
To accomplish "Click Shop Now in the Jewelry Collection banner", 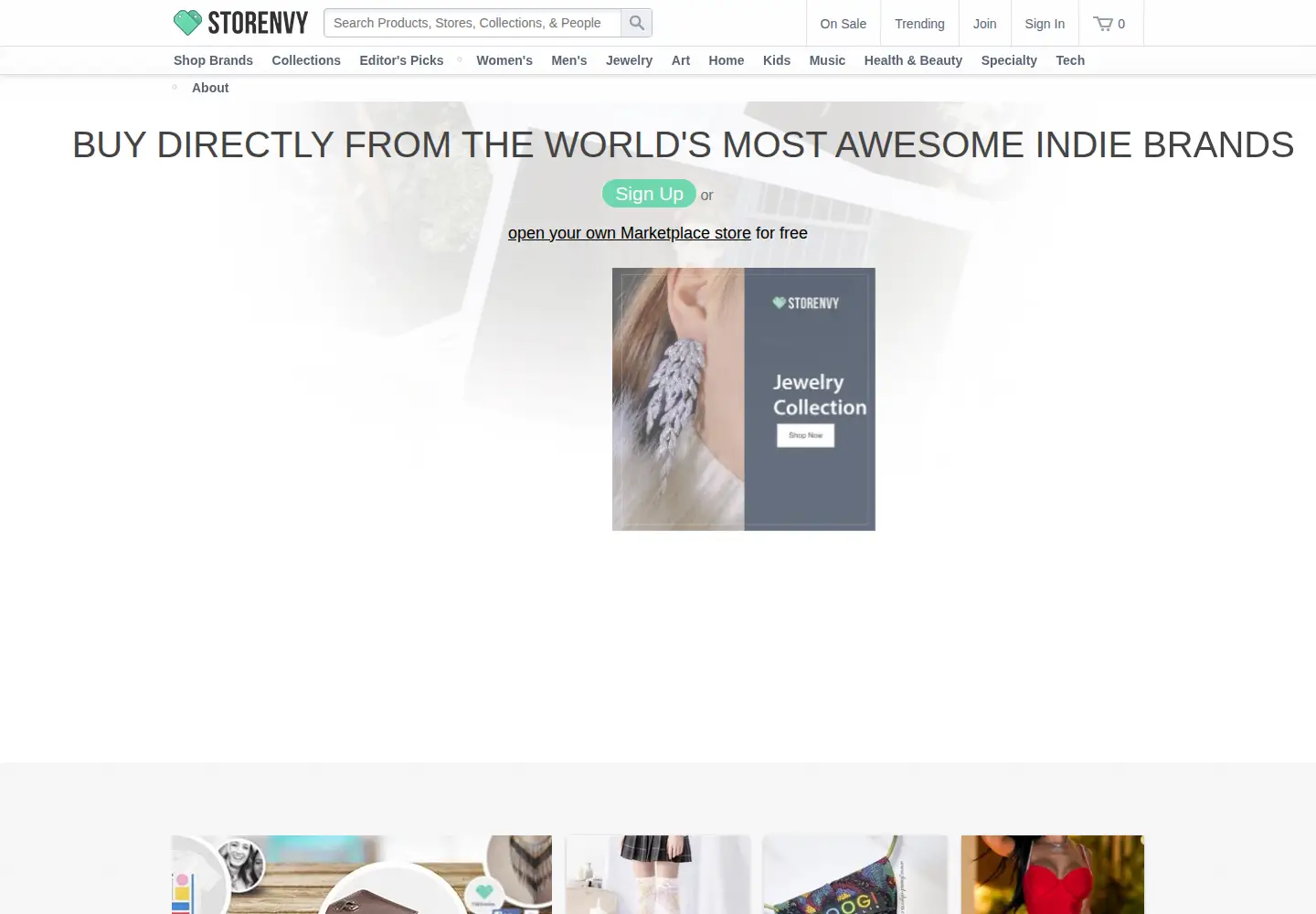I will coord(805,435).
